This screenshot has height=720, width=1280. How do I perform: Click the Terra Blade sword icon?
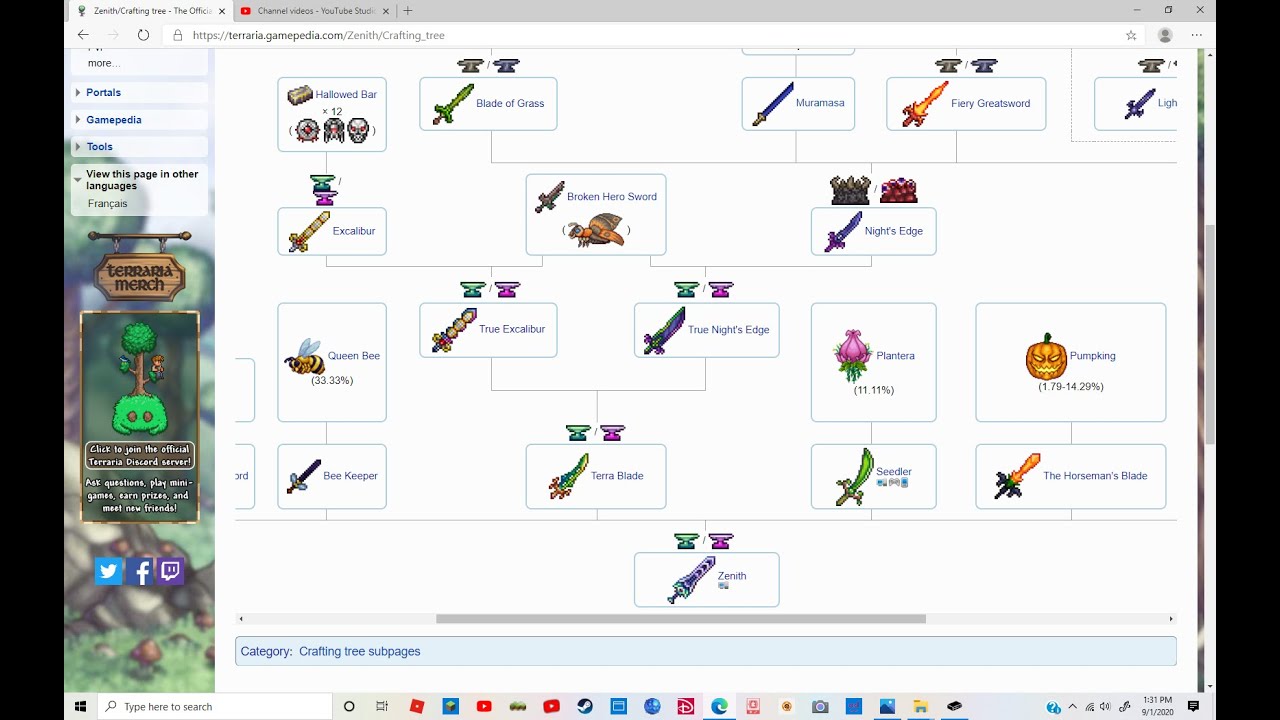point(569,476)
